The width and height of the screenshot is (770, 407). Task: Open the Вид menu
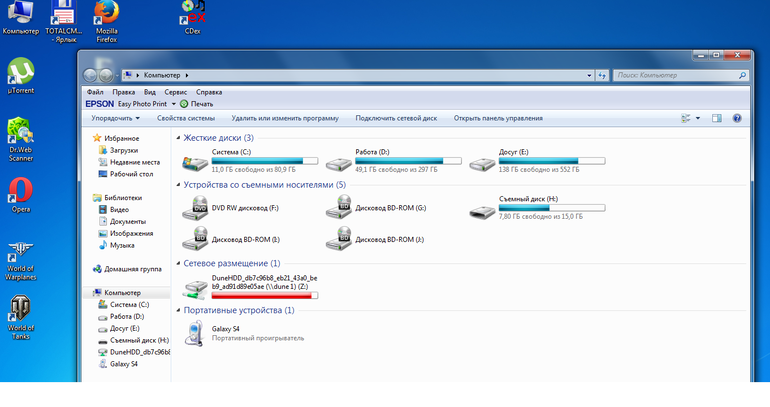click(150, 92)
